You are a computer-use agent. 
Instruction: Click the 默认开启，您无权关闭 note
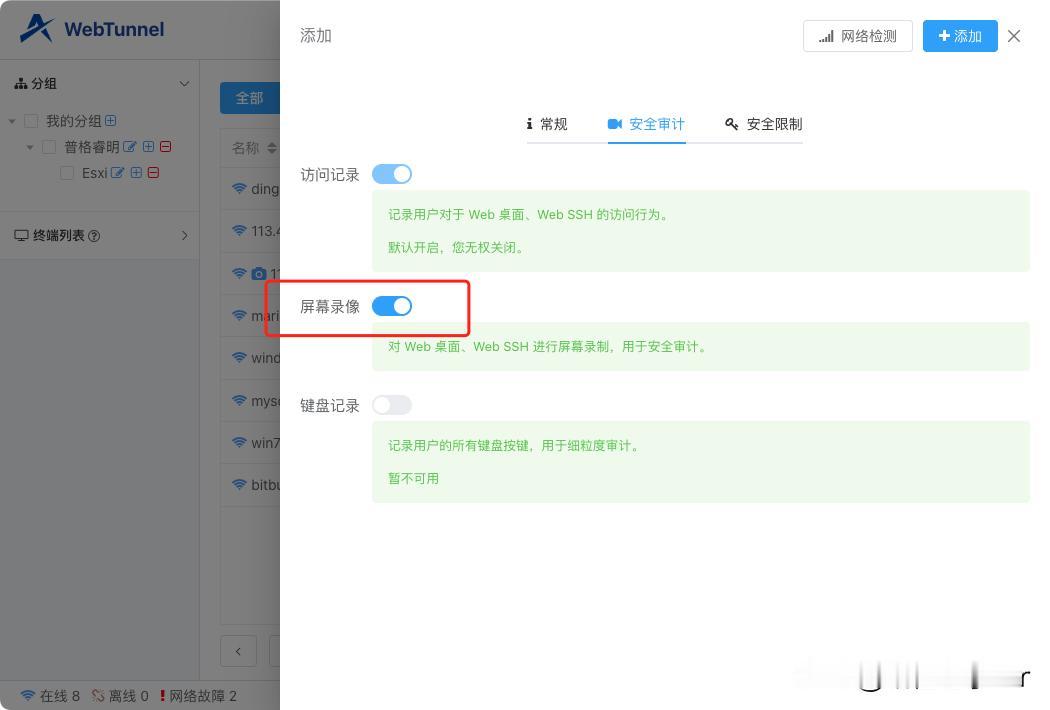tap(457, 247)
